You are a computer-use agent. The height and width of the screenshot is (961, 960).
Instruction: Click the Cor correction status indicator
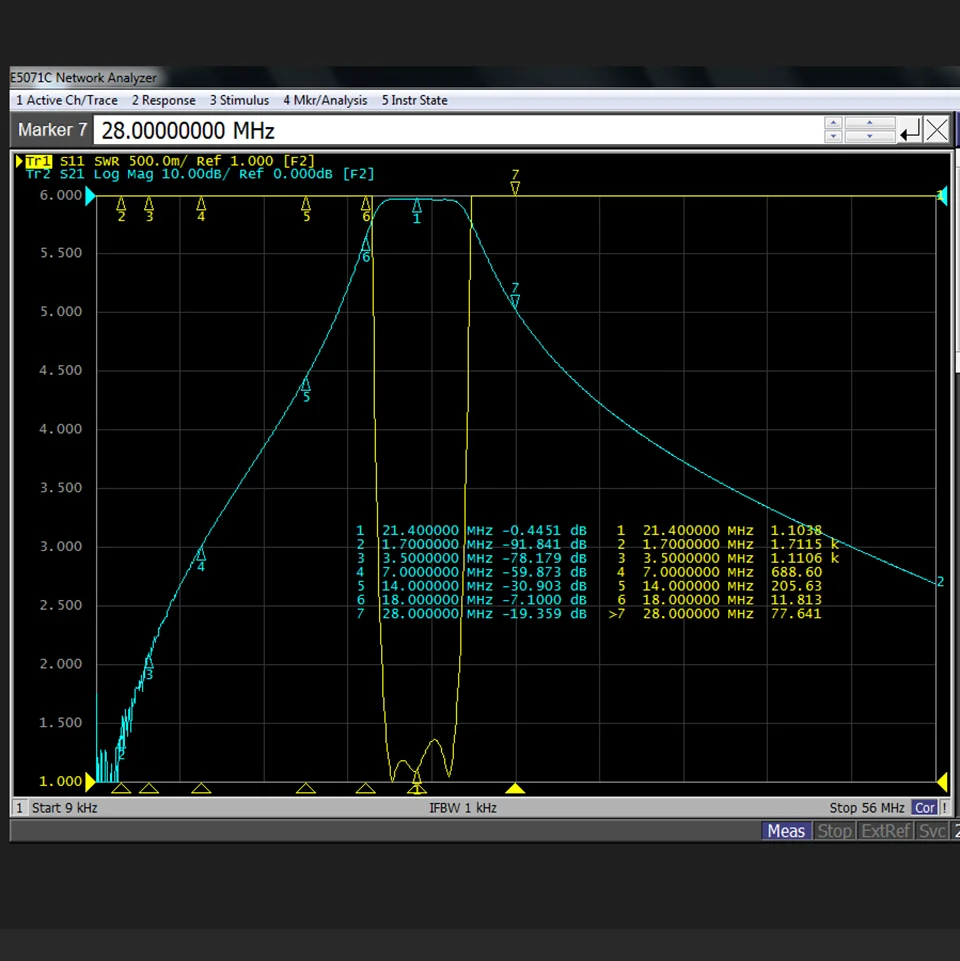(x=924, y=808)
